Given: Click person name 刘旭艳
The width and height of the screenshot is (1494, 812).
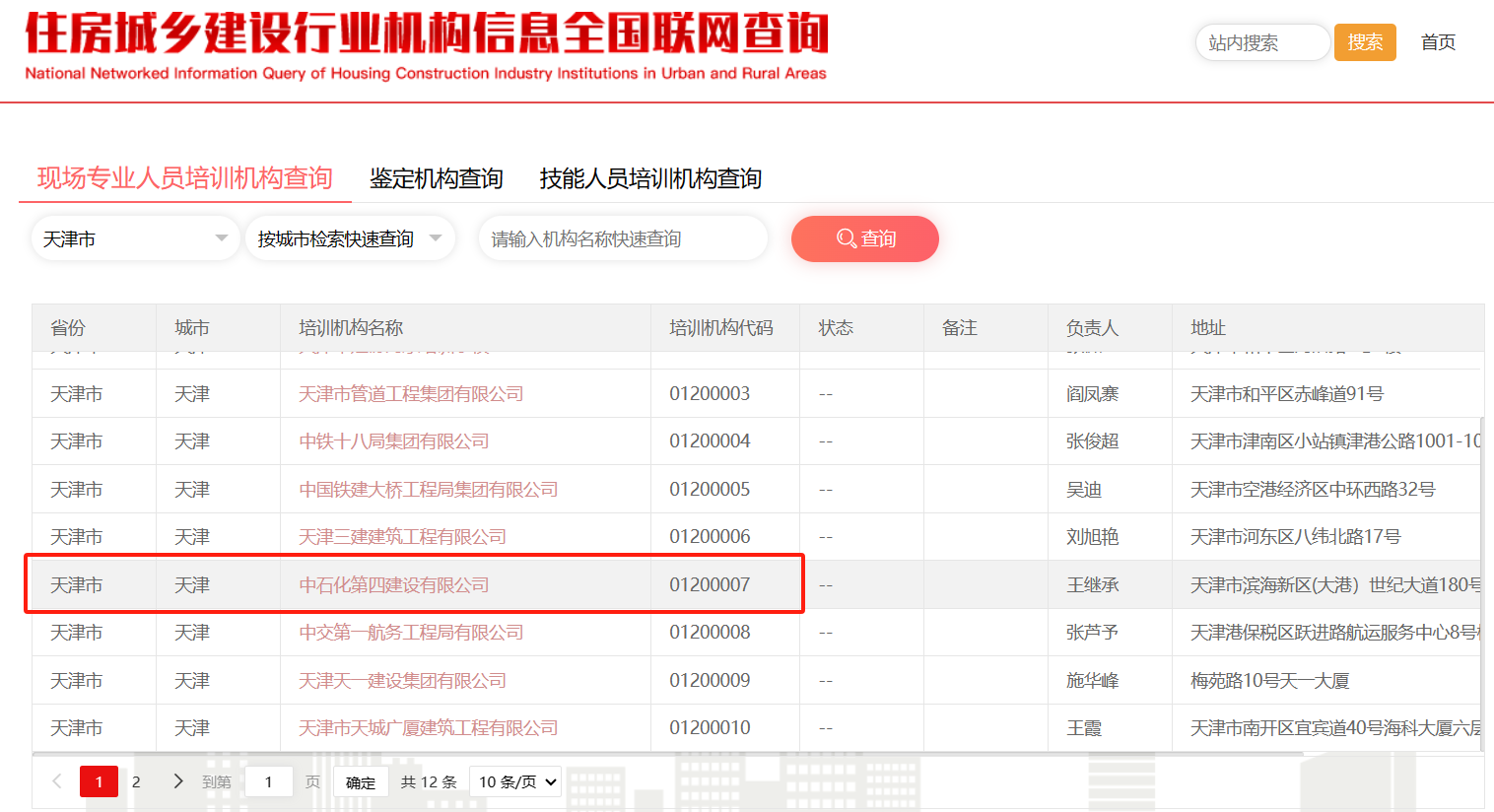Looking at the screenshot, I should [1093, 537].
